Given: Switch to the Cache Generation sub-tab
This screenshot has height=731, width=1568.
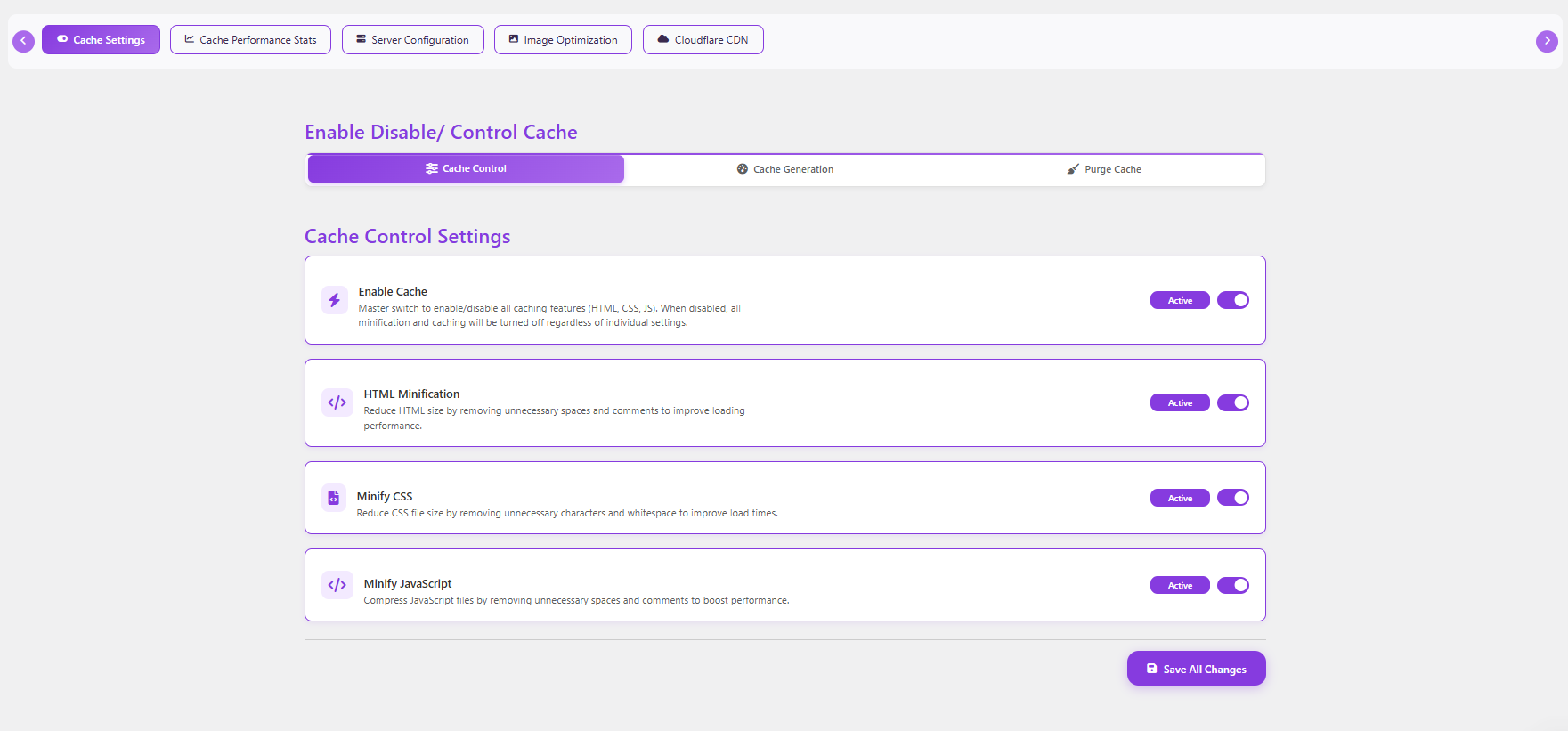Looking at the screenshot, I should point(785,169).
